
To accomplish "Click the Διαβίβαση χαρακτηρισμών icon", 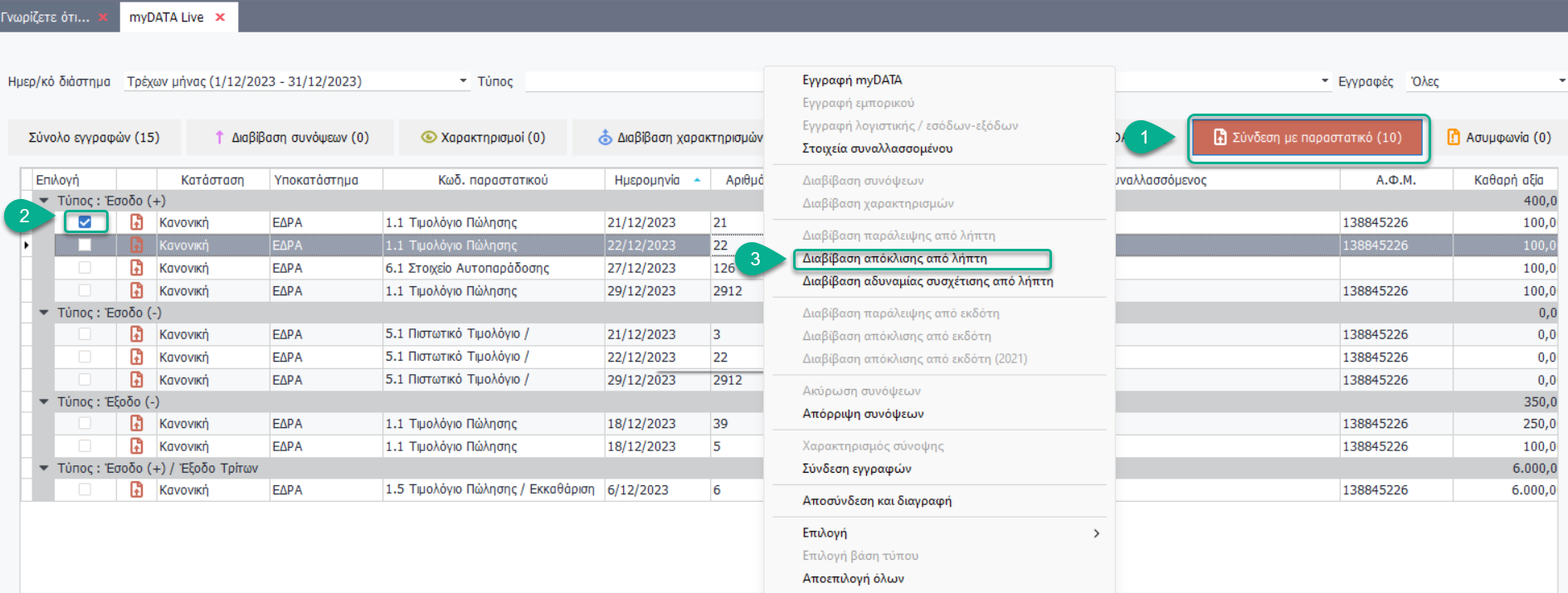I will click(605, 138).
